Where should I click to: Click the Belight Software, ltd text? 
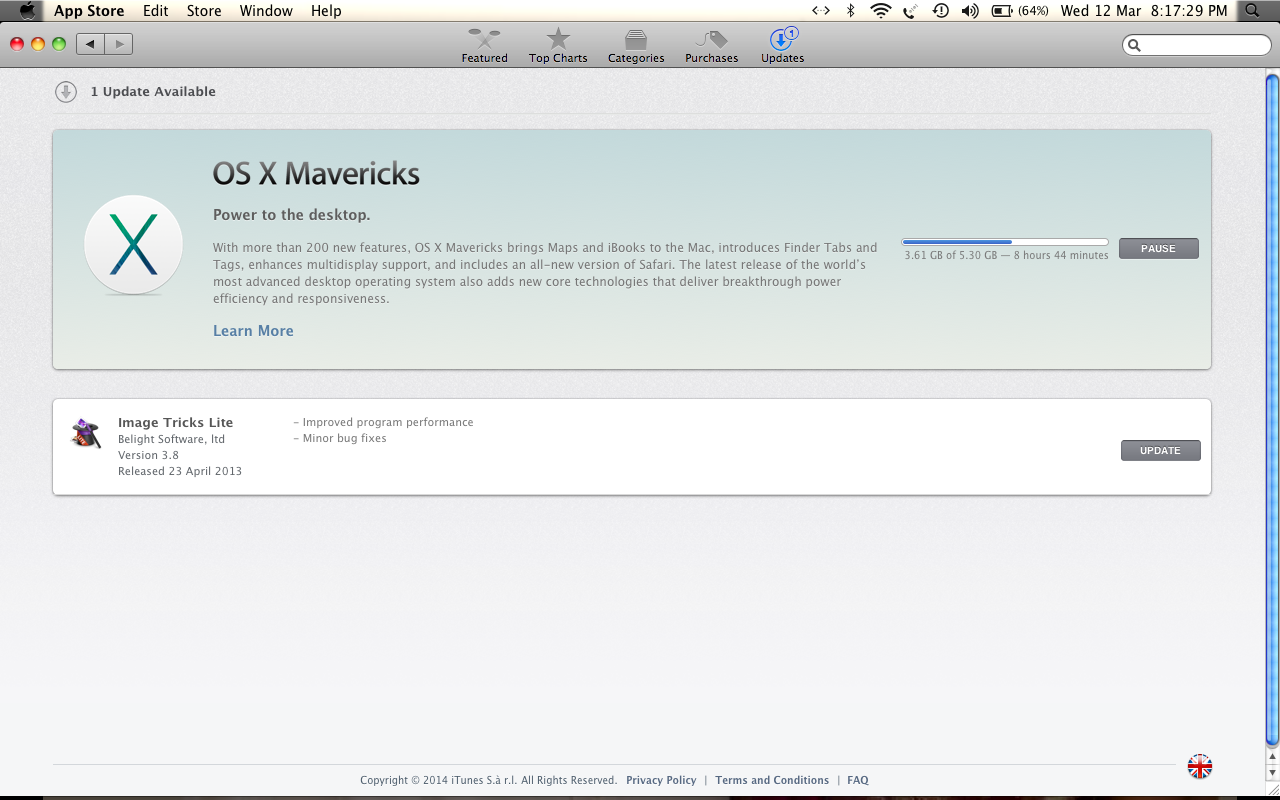tap(171, 439)
